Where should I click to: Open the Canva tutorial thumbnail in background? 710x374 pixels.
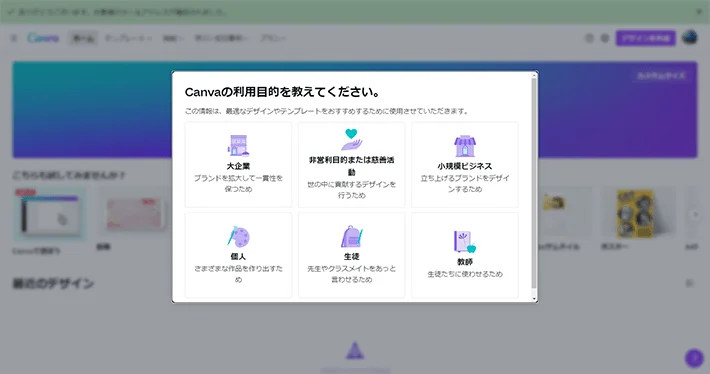tap(50, 214)
